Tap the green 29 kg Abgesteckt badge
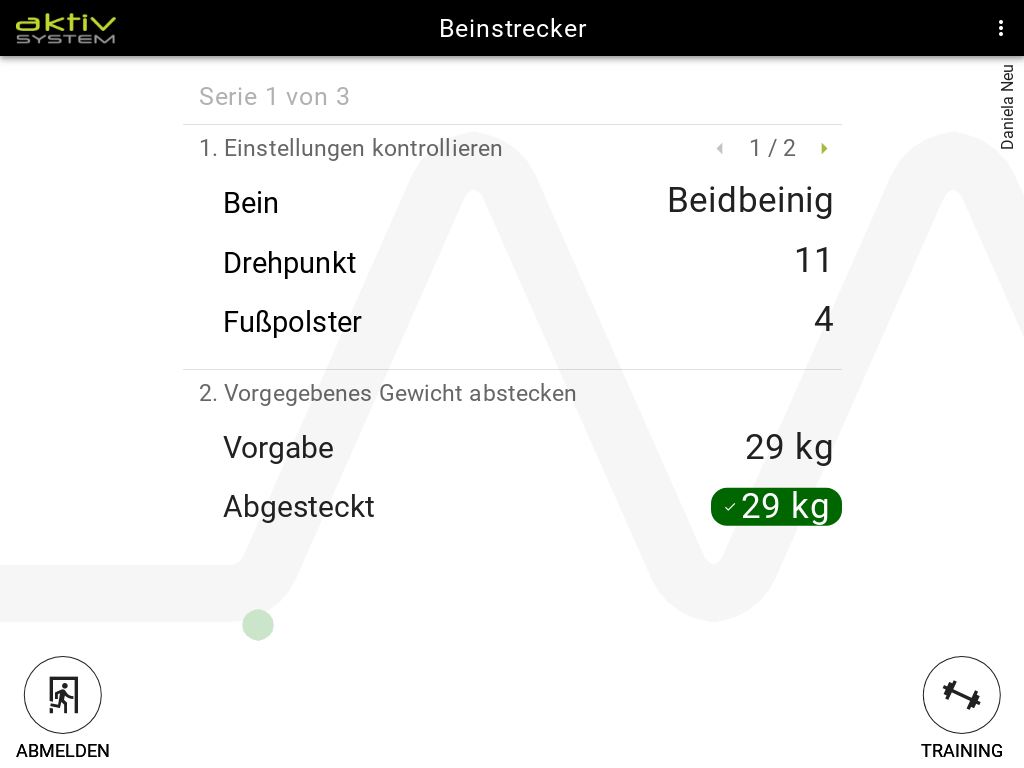This screenshot has height=768, width=1024. pos(776,507)
